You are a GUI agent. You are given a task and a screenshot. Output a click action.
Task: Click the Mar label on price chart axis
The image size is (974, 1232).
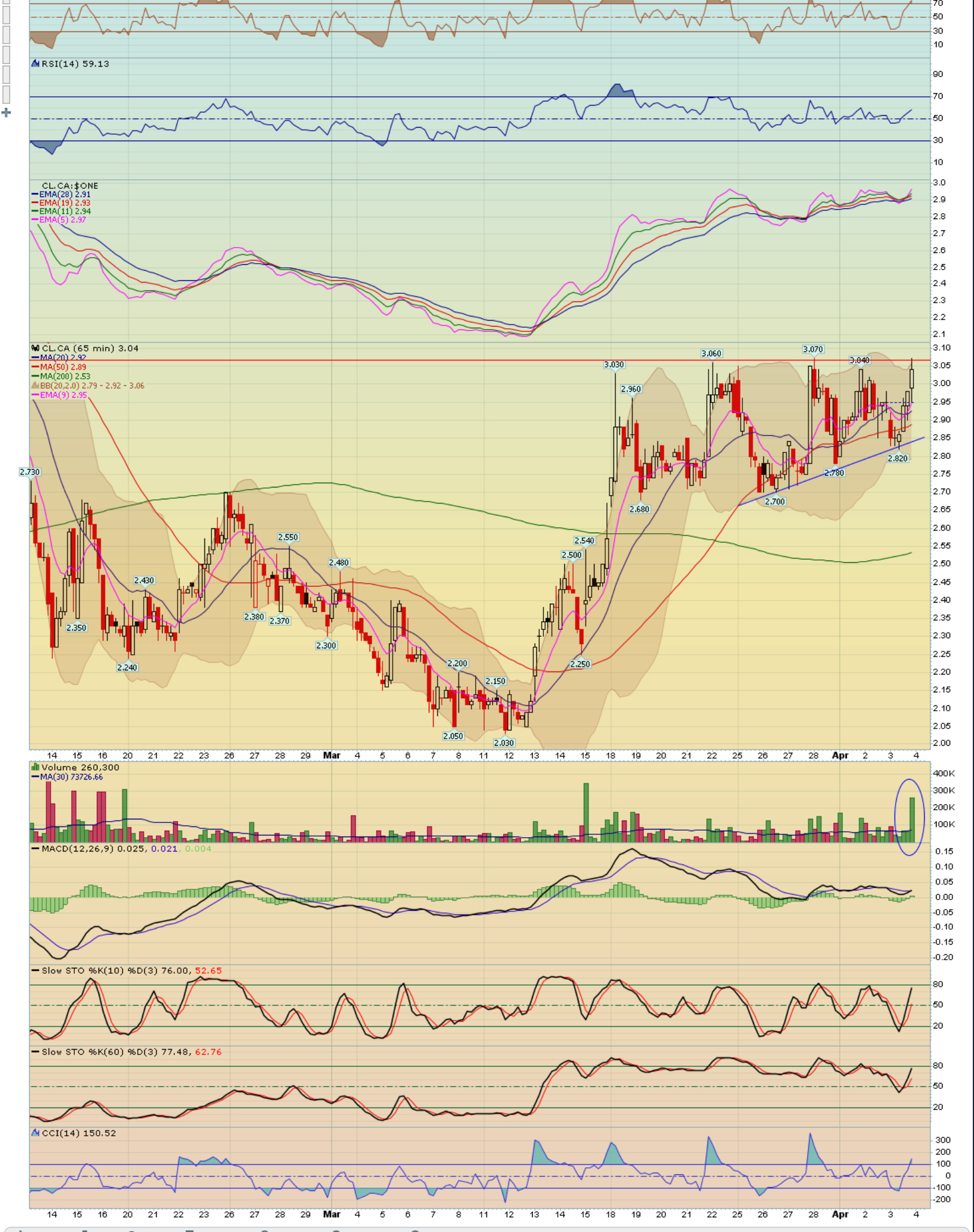[331, 756]
